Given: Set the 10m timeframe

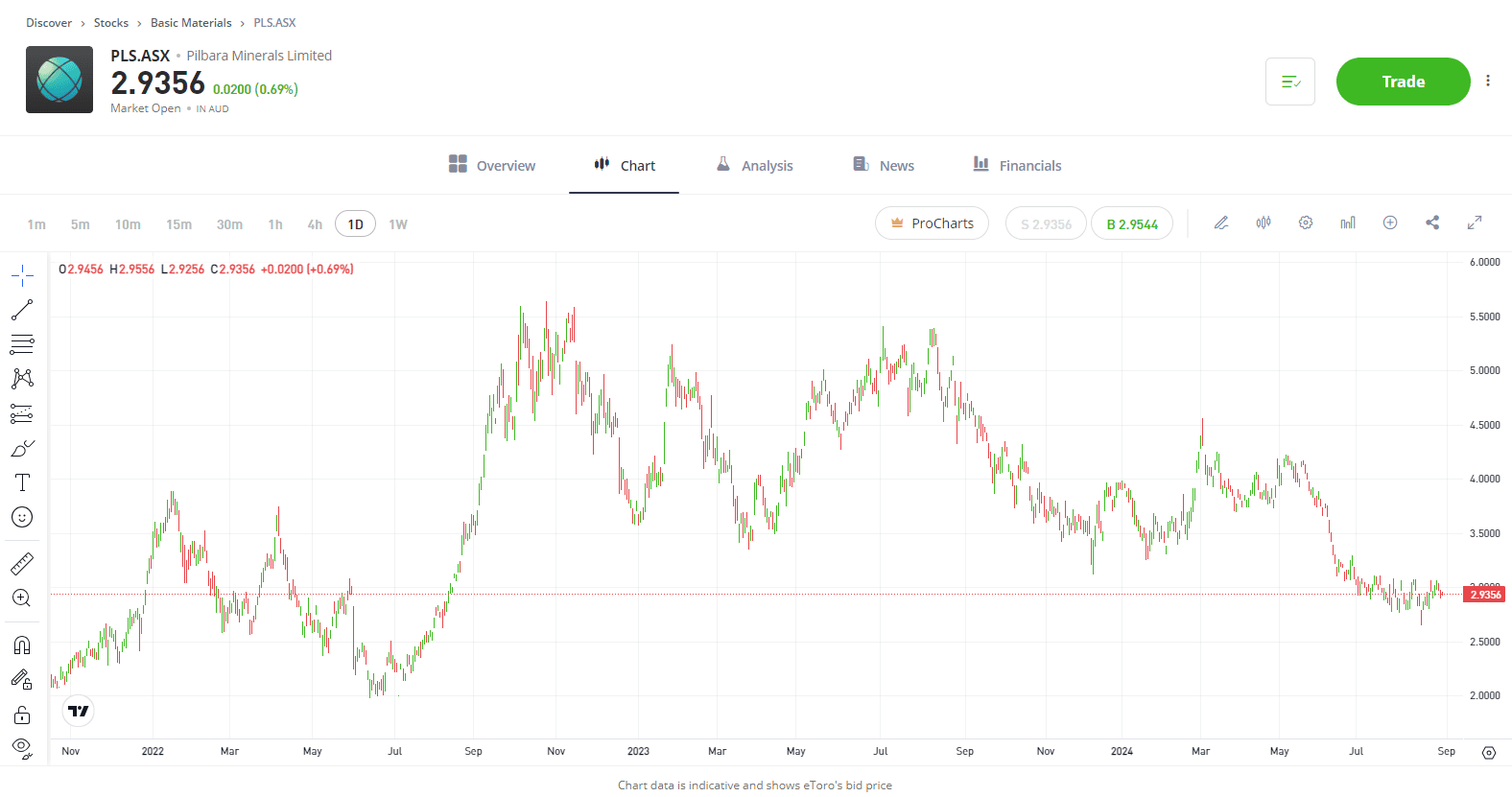Looking at the screenshot, I should (x=128, y=224).
